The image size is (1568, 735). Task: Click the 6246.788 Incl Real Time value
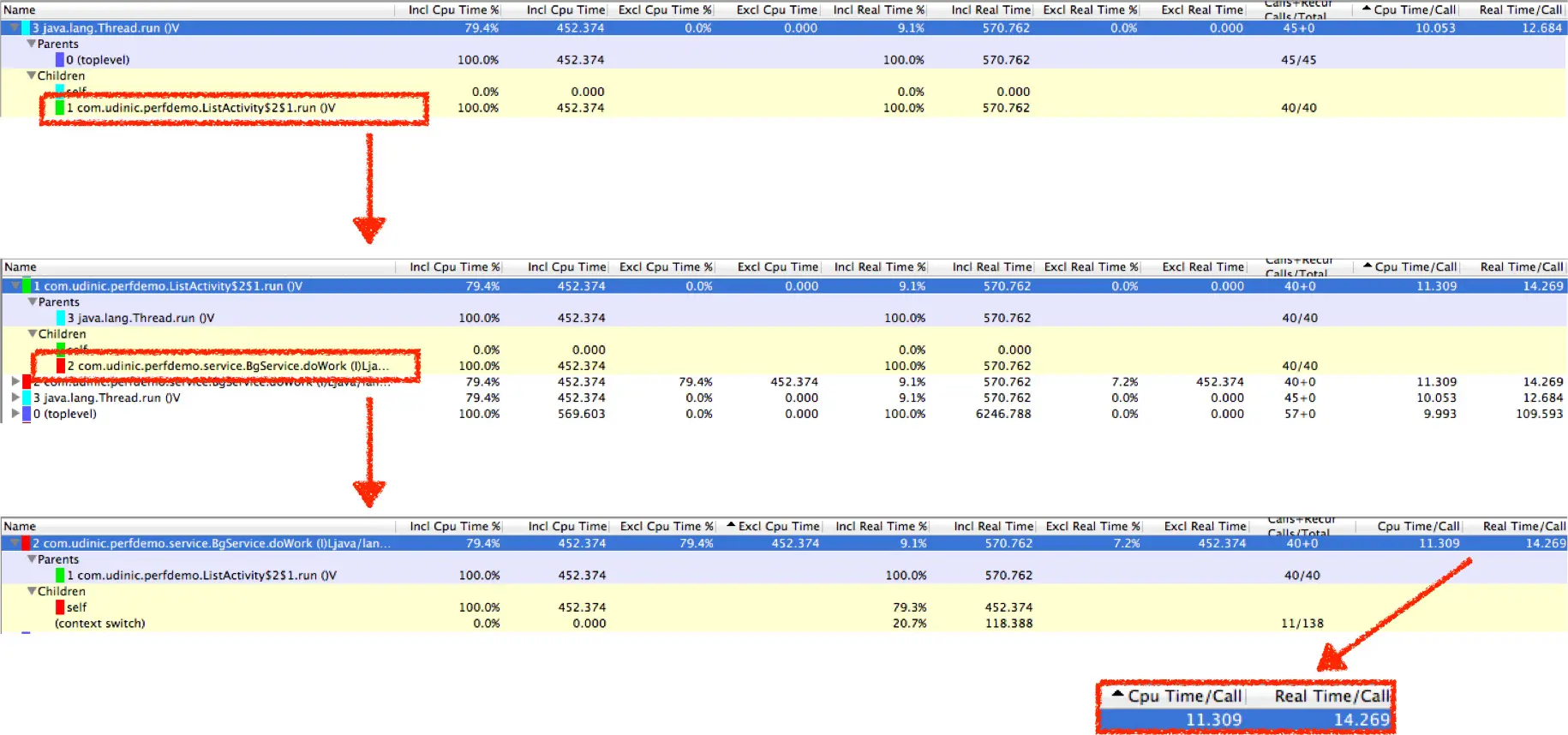tap(1003, 414)
